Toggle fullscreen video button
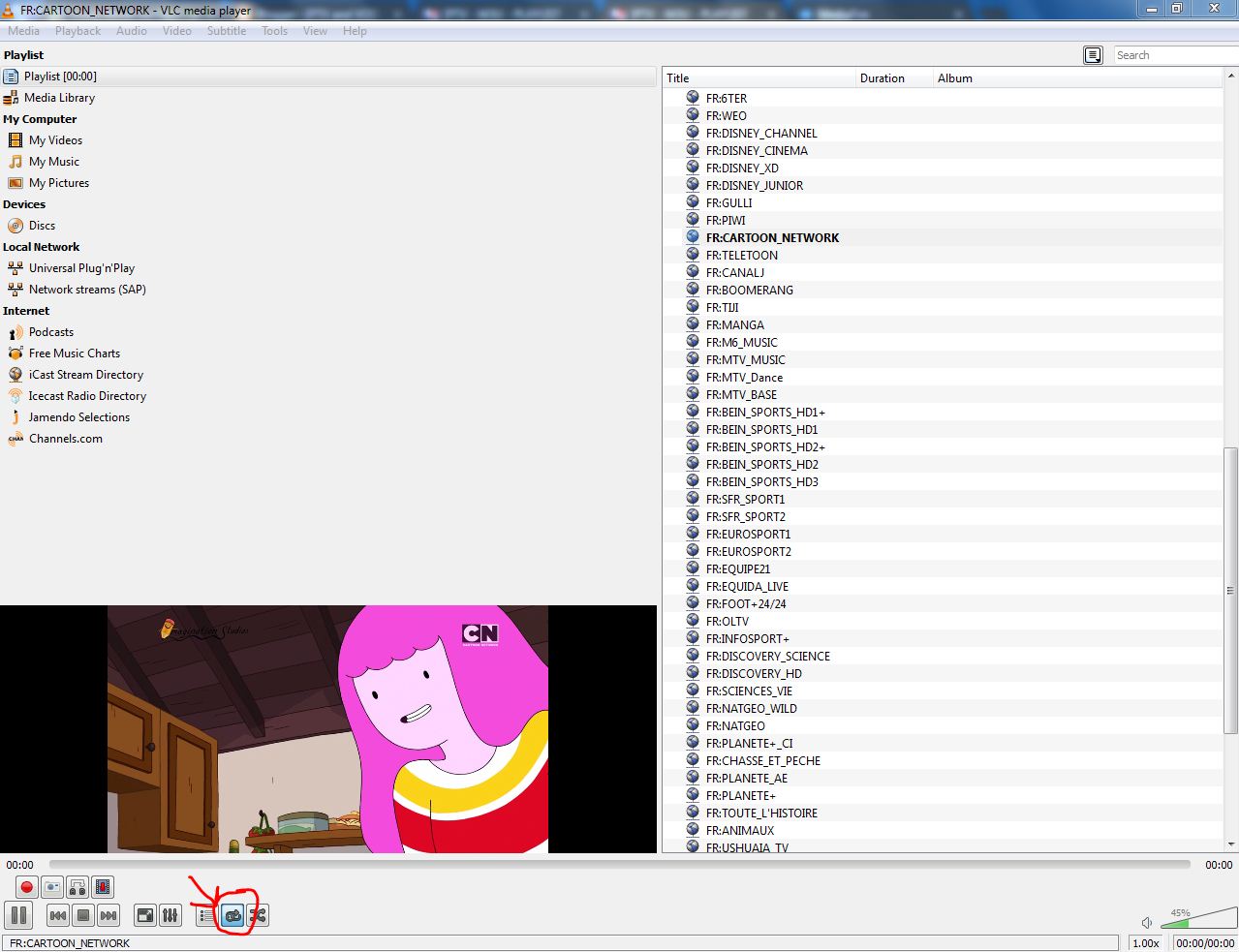1239x952 pixels. [x=145, y=915]
